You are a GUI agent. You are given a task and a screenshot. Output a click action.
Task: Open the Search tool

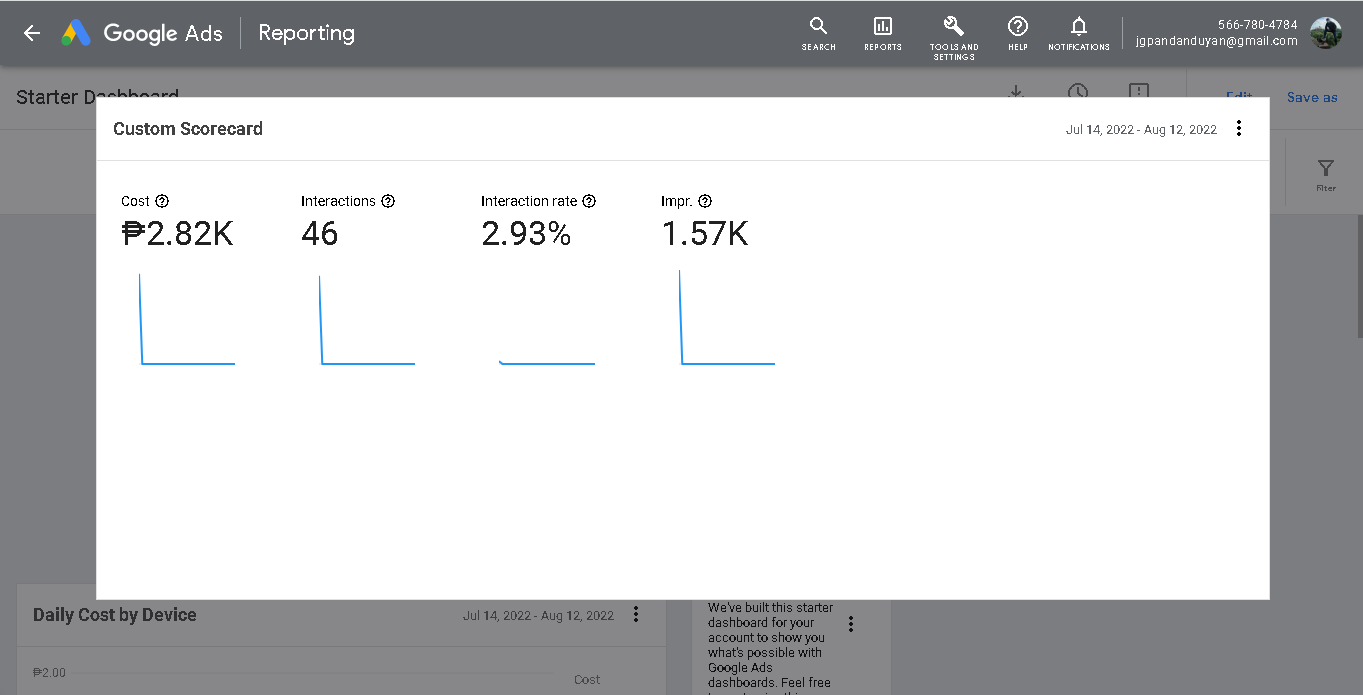click(818, 33)
